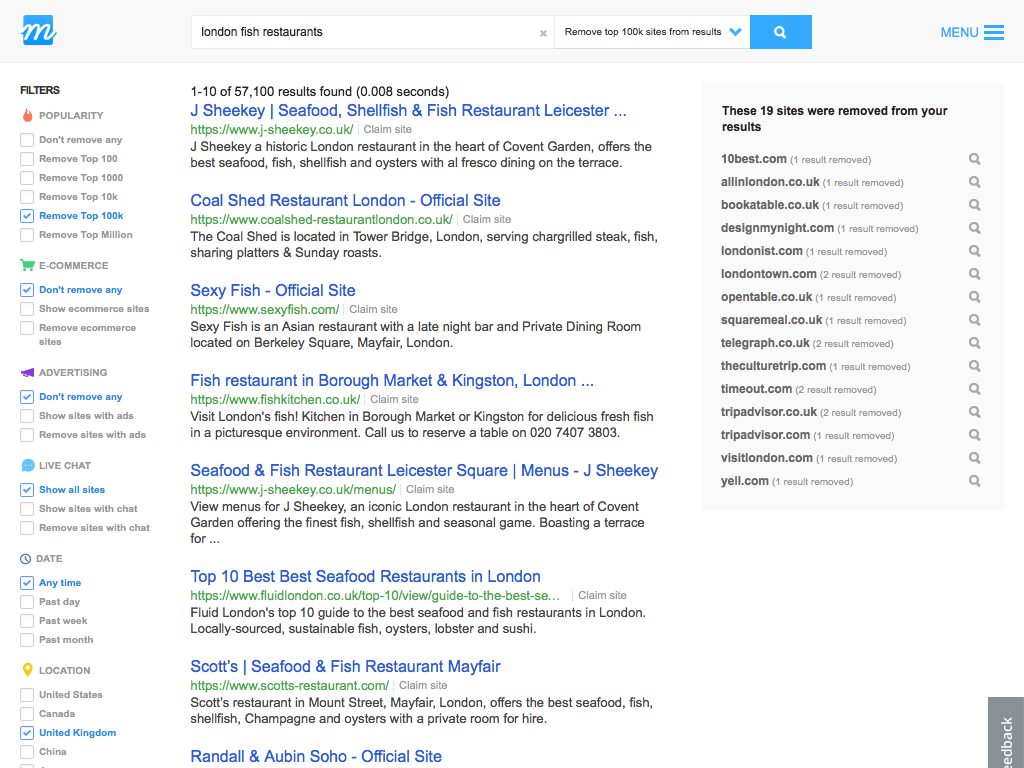Check Remove sites with ads

point(27,435)
